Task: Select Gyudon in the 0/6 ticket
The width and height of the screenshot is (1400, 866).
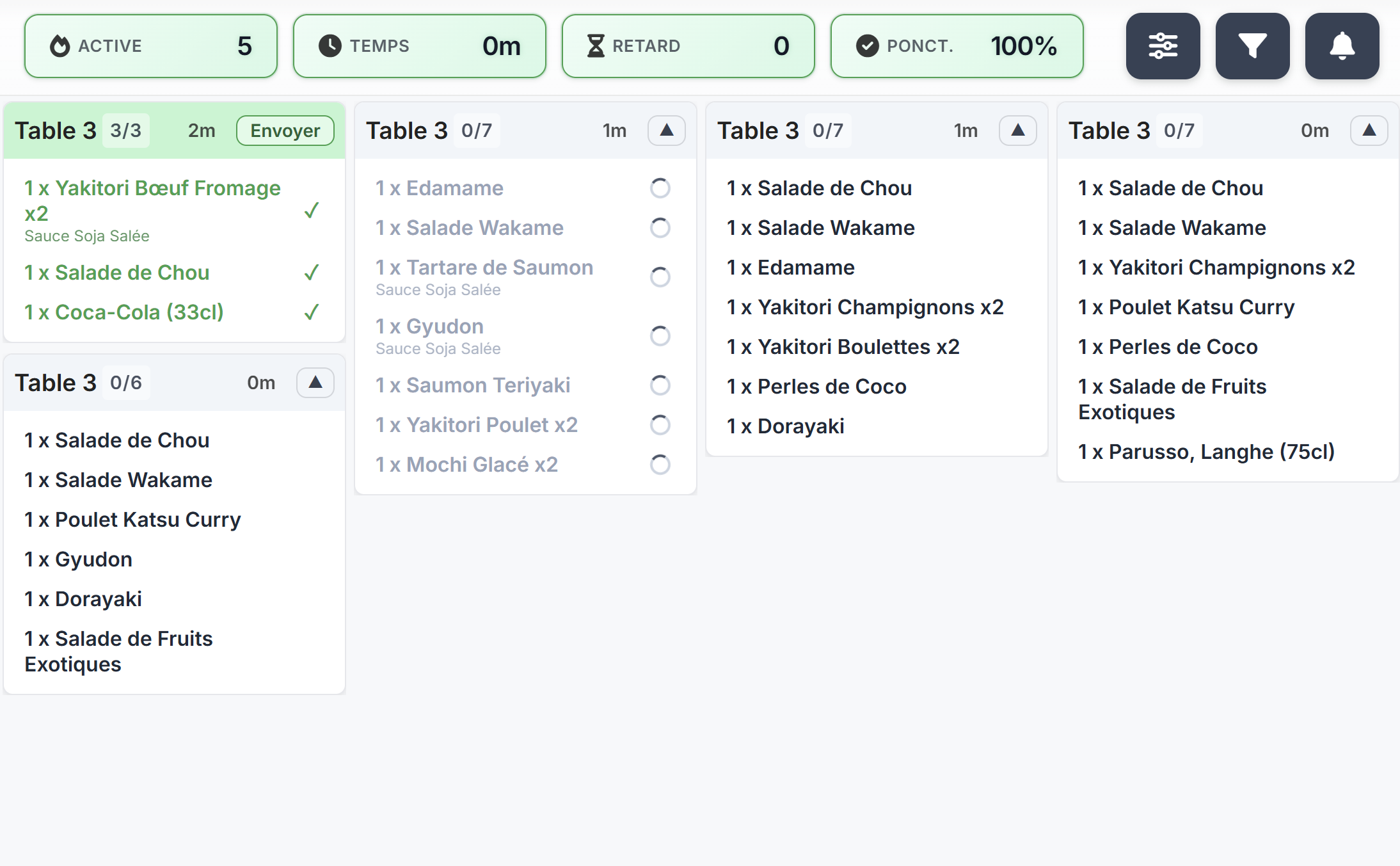Action: pyautogui.click(x=78, y=559)
